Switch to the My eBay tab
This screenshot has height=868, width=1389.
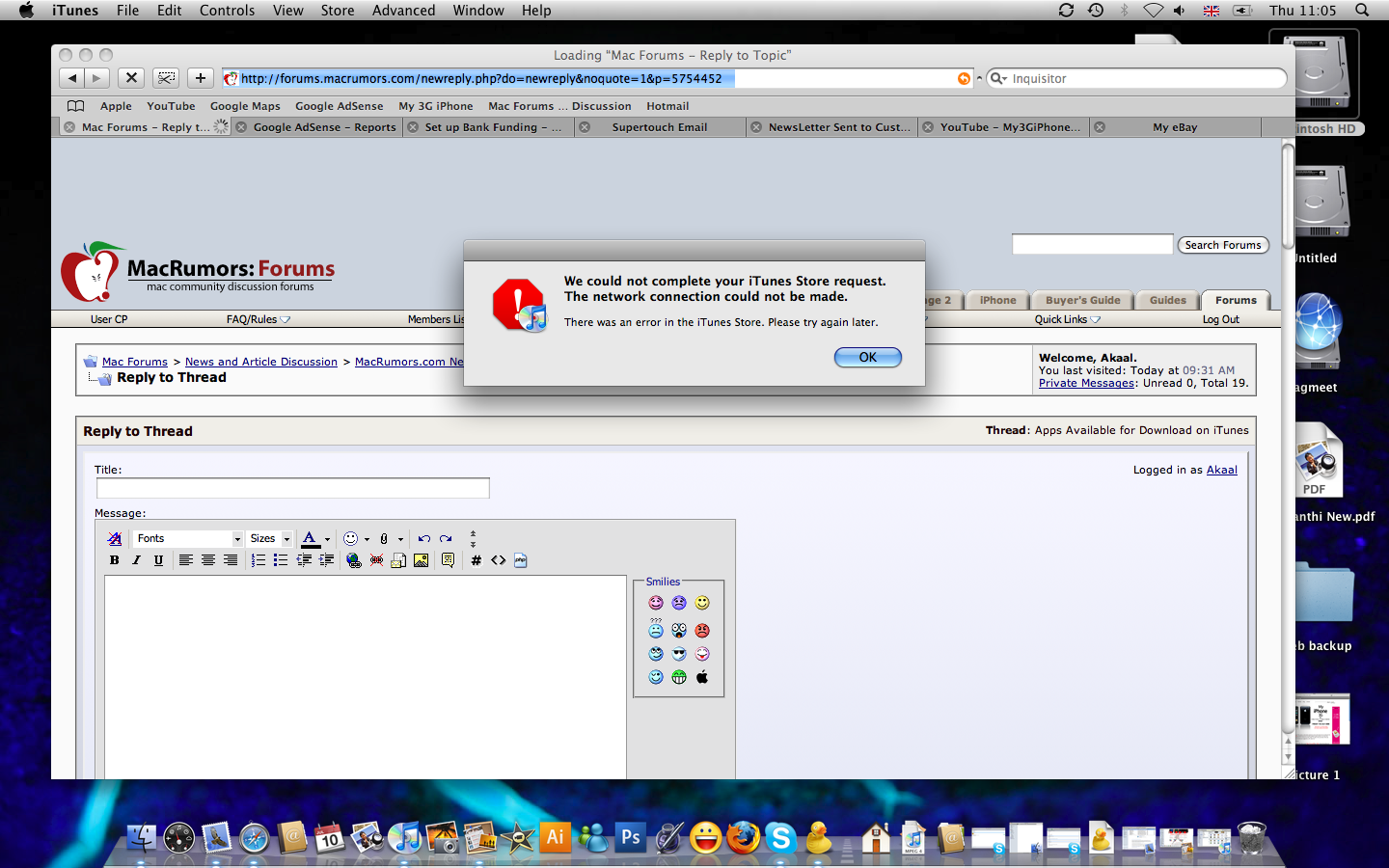1175,127
